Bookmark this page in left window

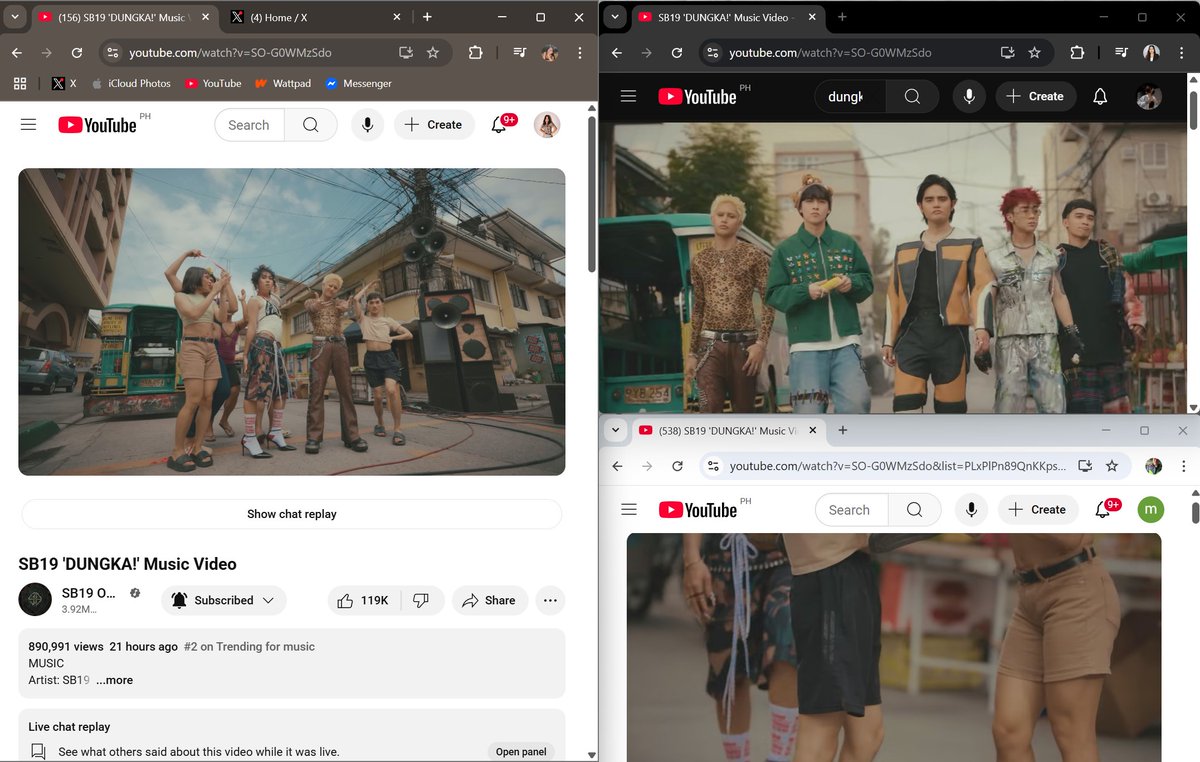point(433,53)
